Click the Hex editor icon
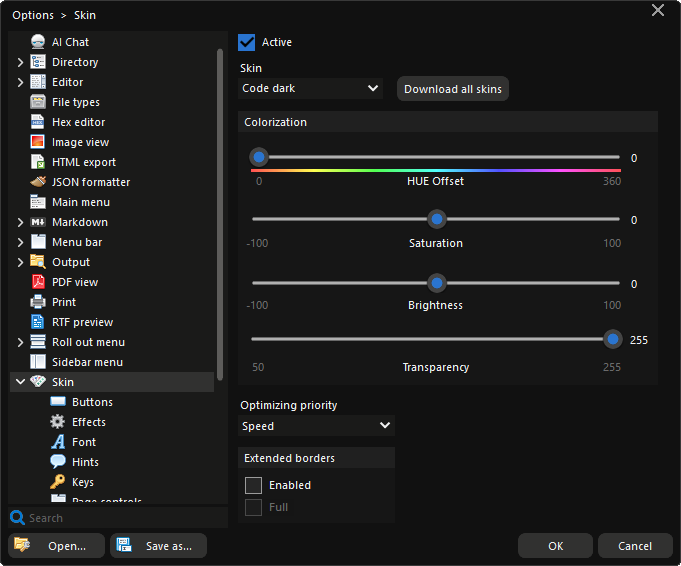The height and width of the screenshot is (566, 681). click(38, 122)
